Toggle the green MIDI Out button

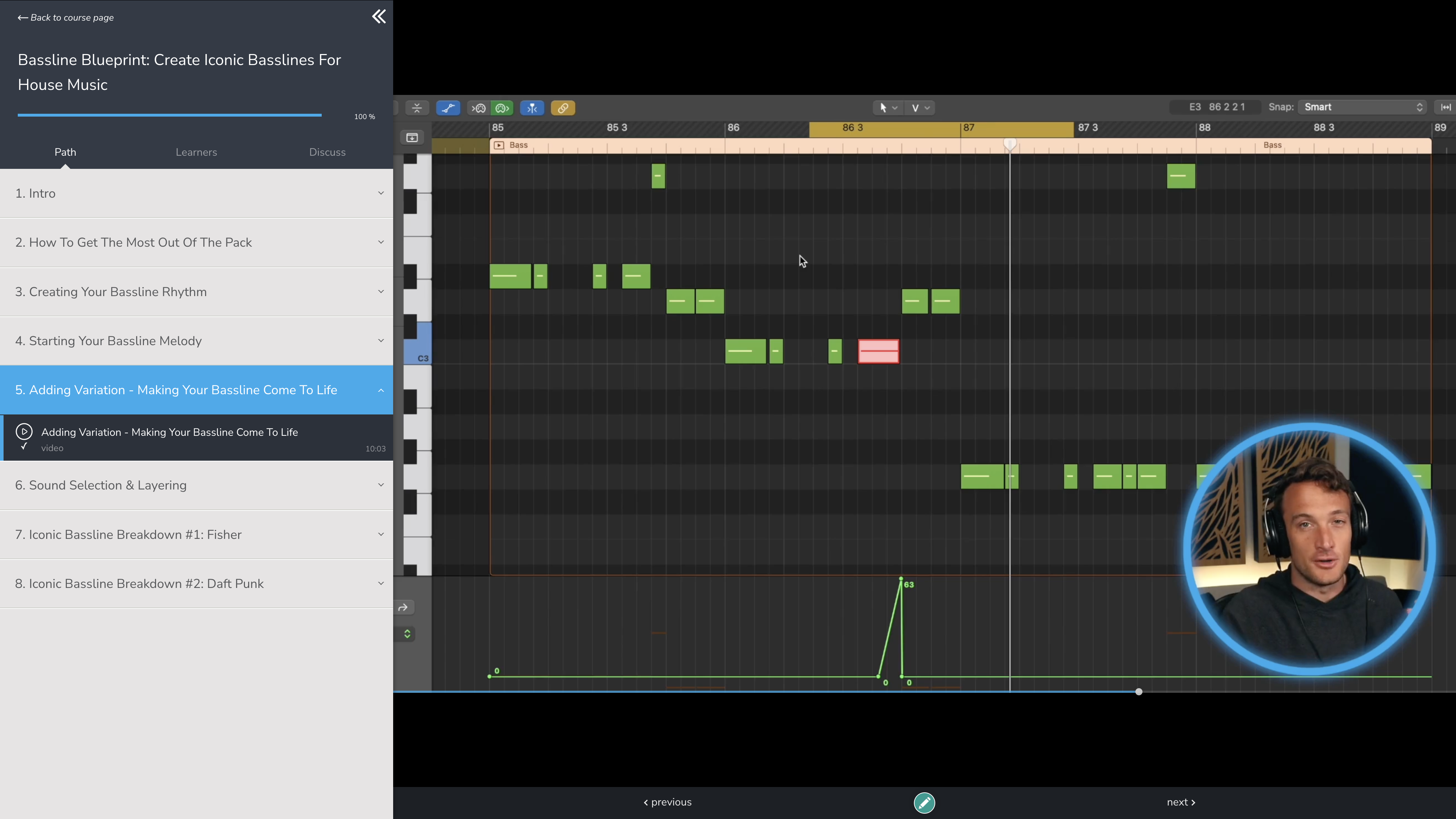pyautogui.click(x=502, y=108)
